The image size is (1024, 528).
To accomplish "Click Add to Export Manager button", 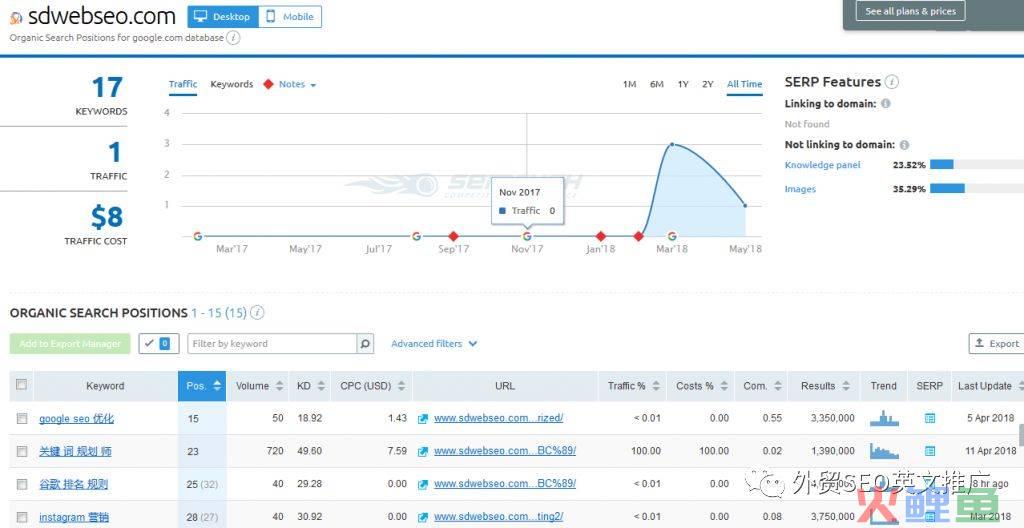I will coord(70,344).
